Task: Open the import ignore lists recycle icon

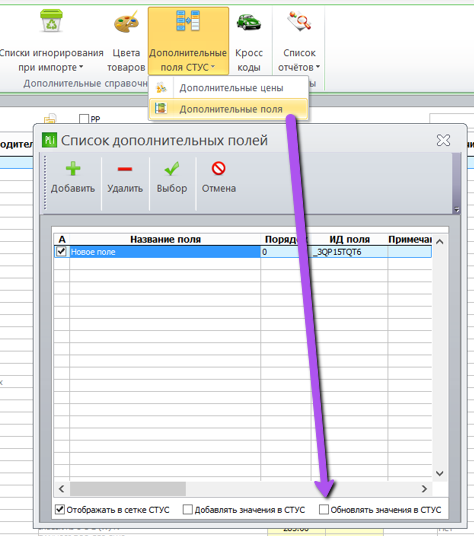Action: tap(51, 21)
